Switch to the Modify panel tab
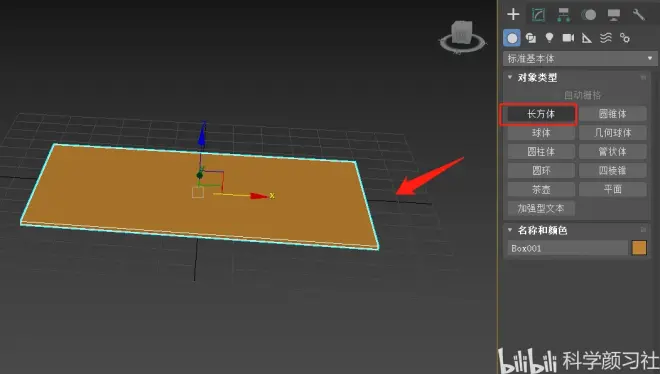Viewport: 660px width, 374px height. (x=538, y=14)
